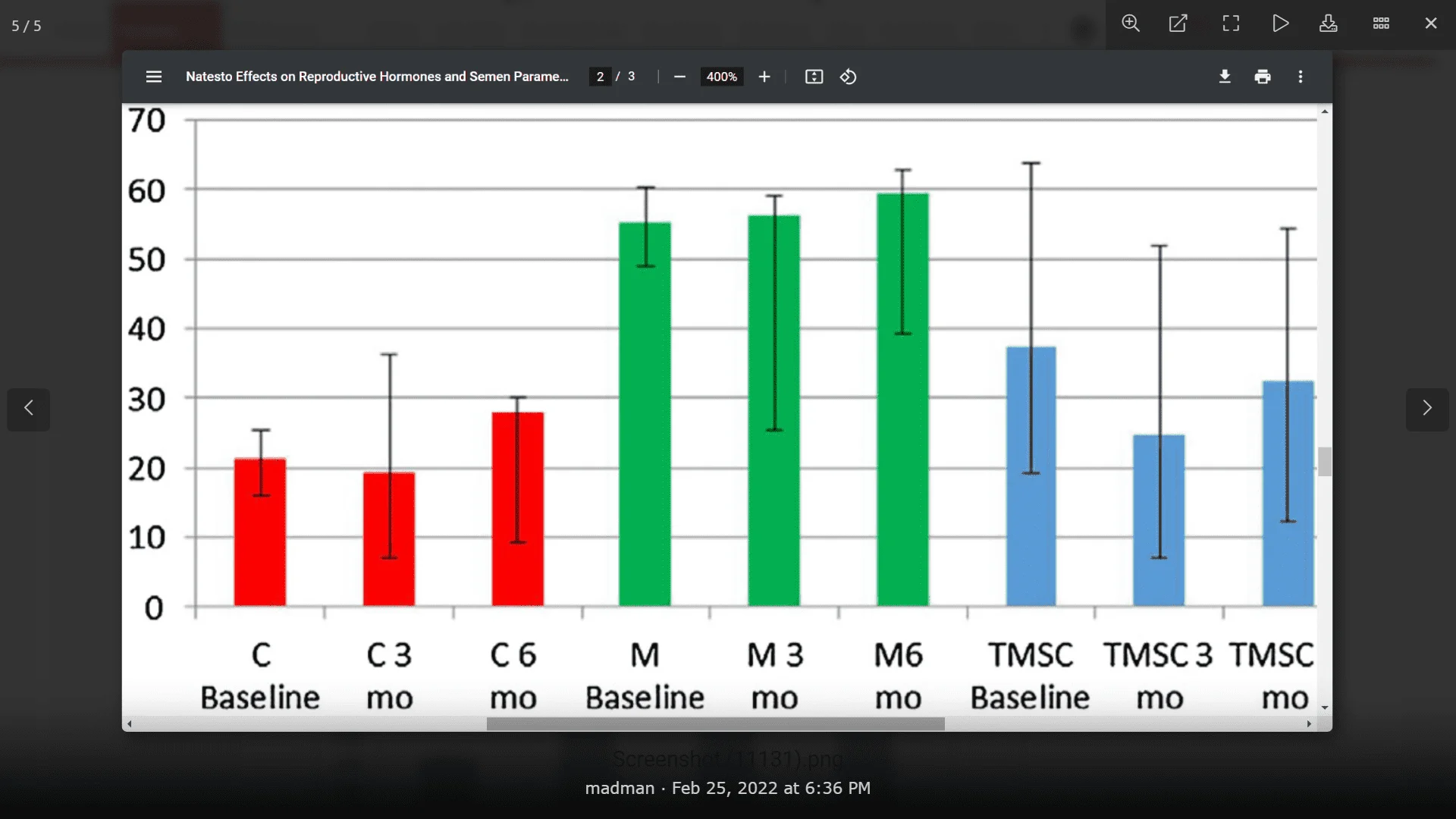Viewport: 1456px width, 819px height.
Task: Download the image from lightbox toolbar
Action: pos(1329,24)
